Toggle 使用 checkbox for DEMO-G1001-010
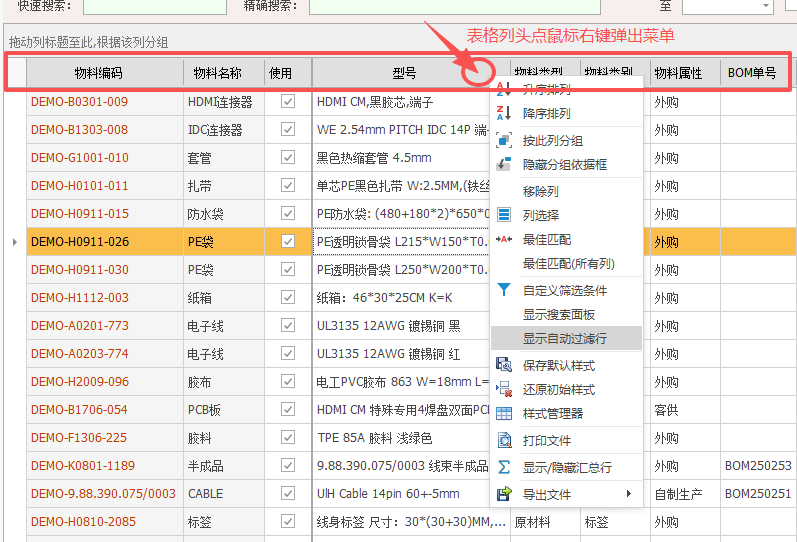The width and height of the screenshot is (797, 542). (x=288, y=158)
